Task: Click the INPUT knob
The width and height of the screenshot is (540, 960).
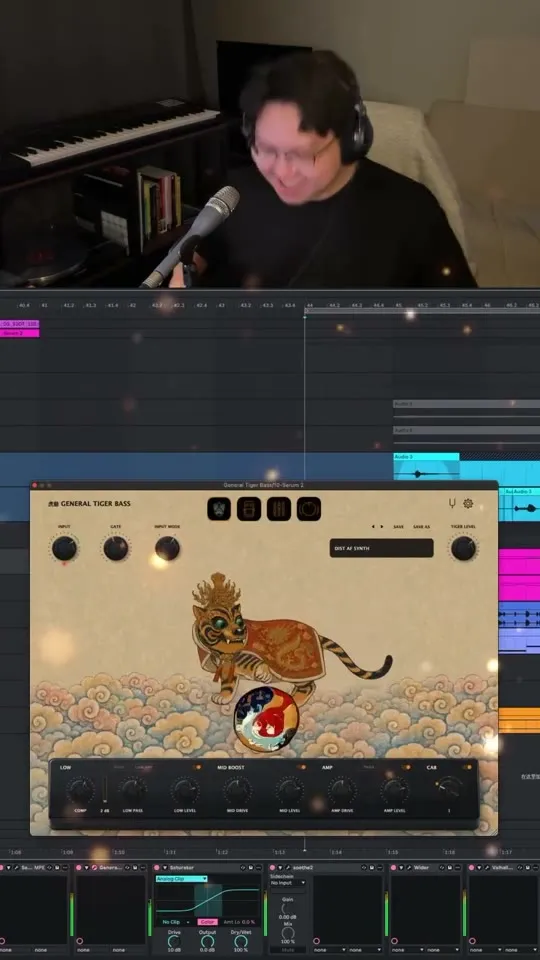Action: pos(64,548)
